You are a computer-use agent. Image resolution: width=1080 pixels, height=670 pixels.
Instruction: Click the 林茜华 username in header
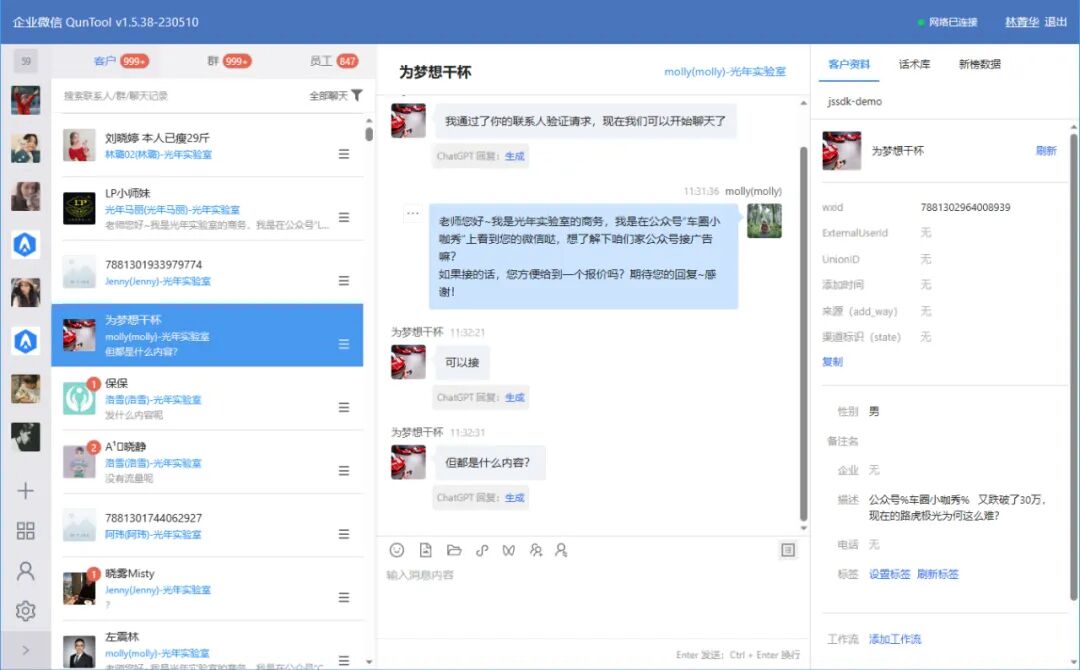1021,22
